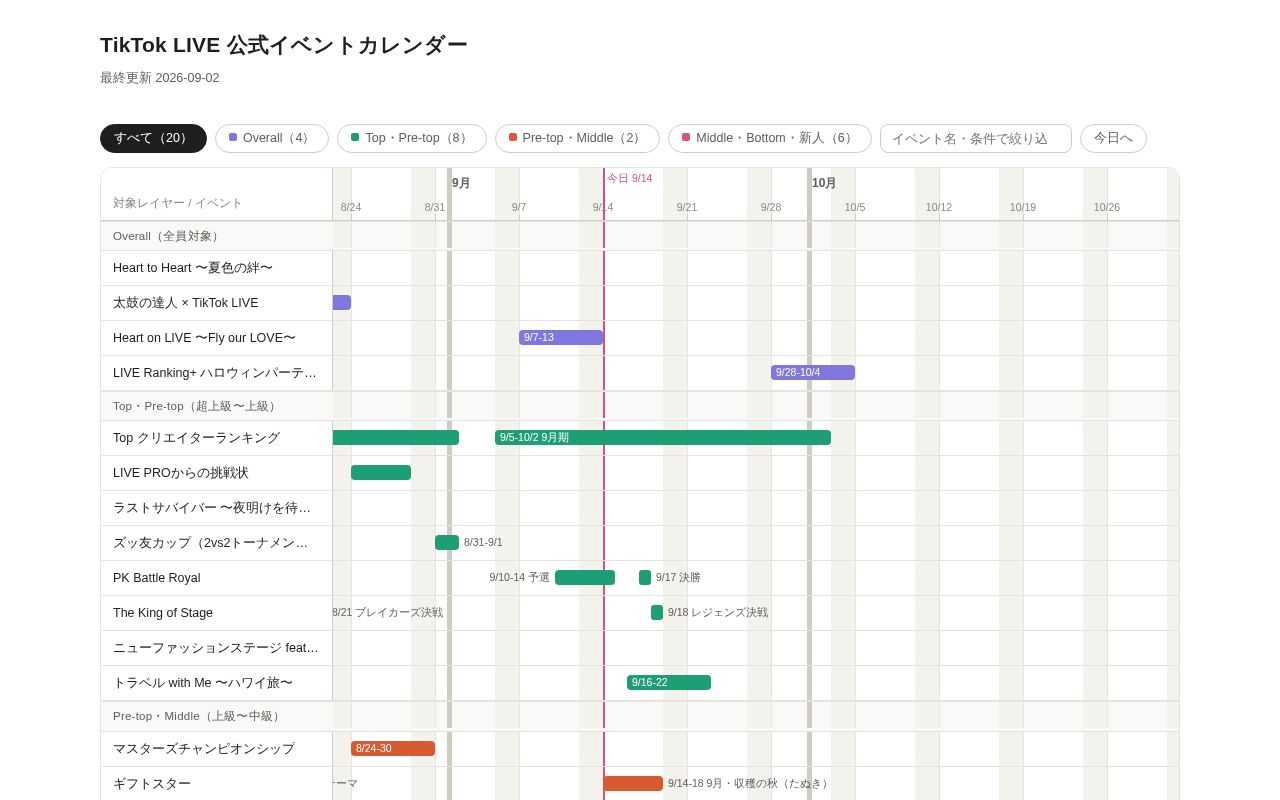The height and width of the screenshot is (800, 1280).
Task: Jump to today with 今日へ button
Action: tap(1113, 138)
